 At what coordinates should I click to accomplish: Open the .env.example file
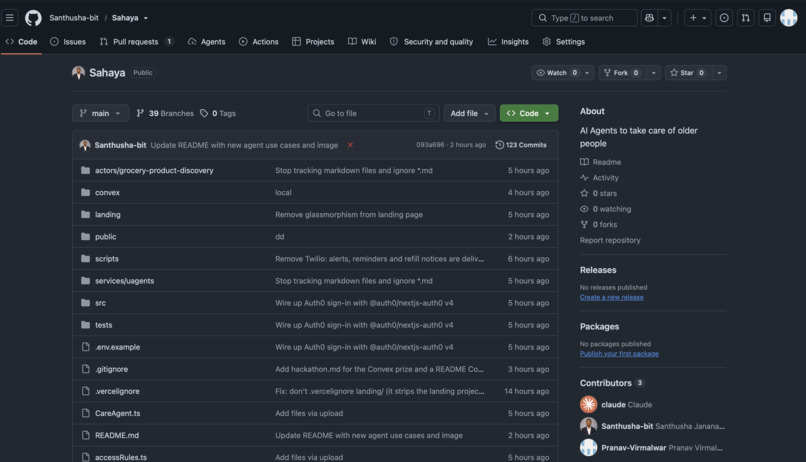pyautogui.click(x=117, y=347)
